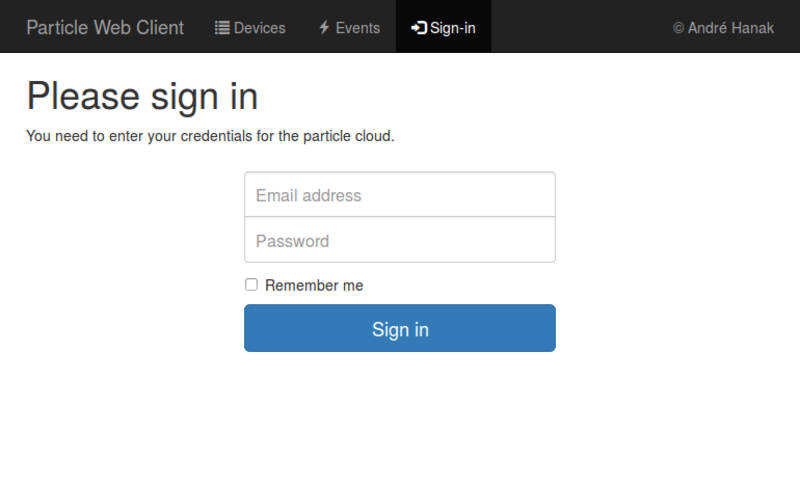Viewport: 800px width, 489px height.
Task: Click blank area below Sign in button
Action: tap(400, 420)
